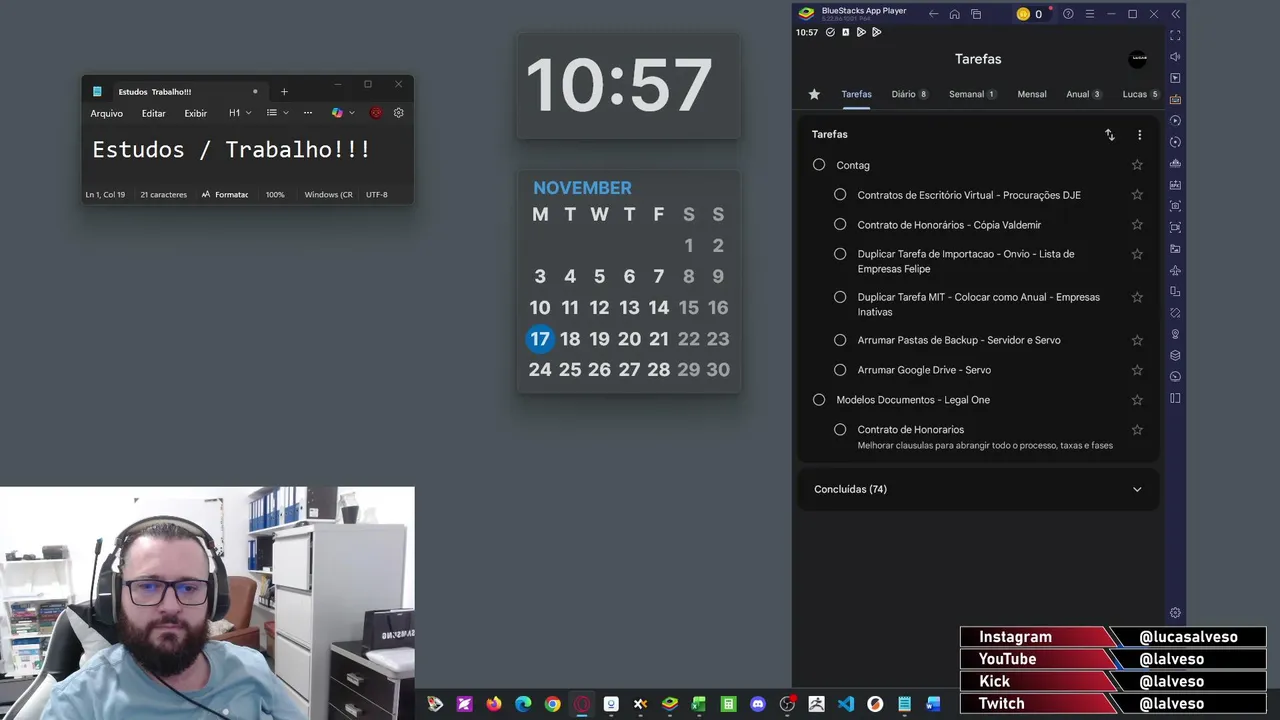Open Visual Studio Code from the taskbar
Screen dimensions: 1280x720
pos(846,704)
